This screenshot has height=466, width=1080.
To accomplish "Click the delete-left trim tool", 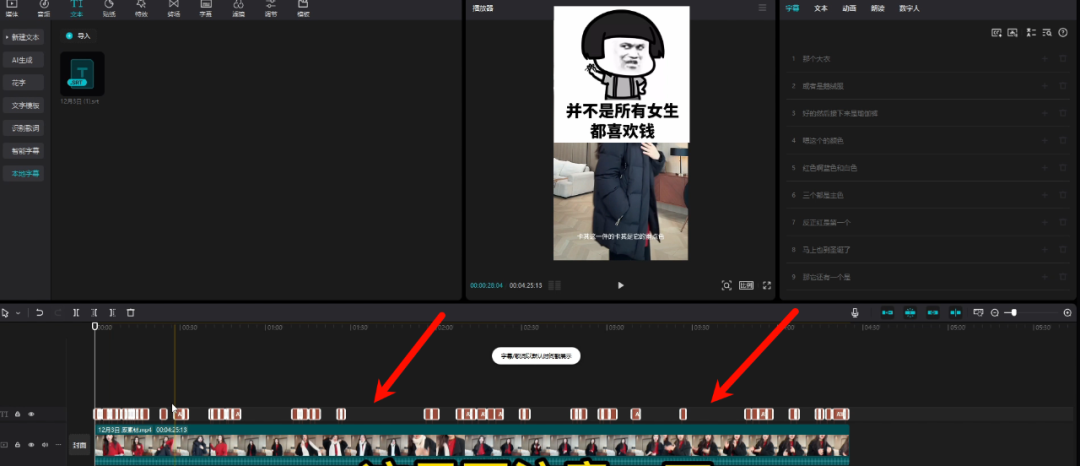I will click(x=94, y=313).
